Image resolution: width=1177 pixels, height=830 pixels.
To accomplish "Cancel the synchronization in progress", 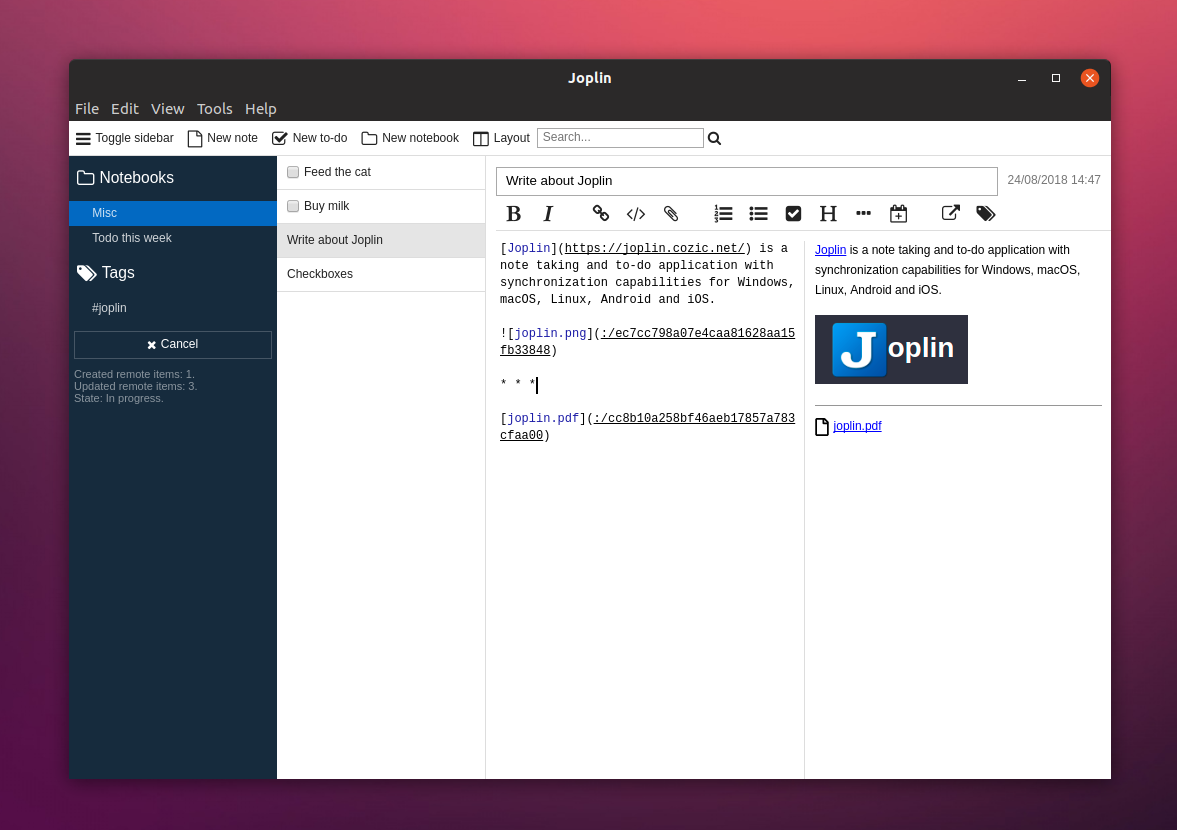I will (x=172, y=344).
